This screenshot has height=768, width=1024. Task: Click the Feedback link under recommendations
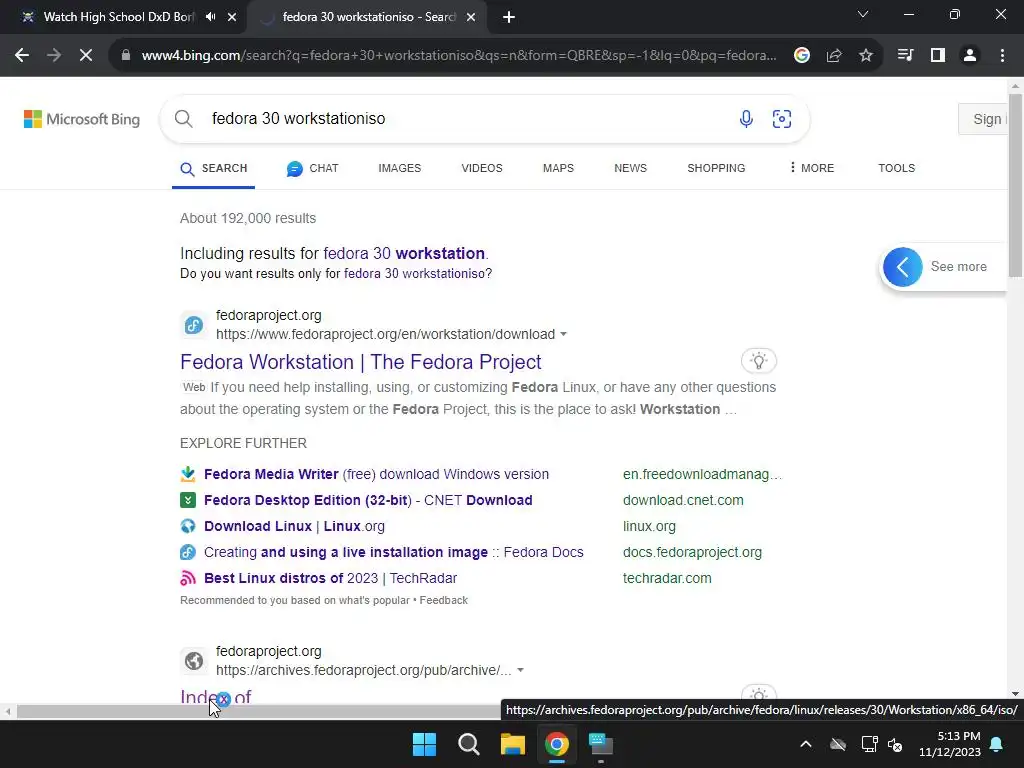point(443,600)
